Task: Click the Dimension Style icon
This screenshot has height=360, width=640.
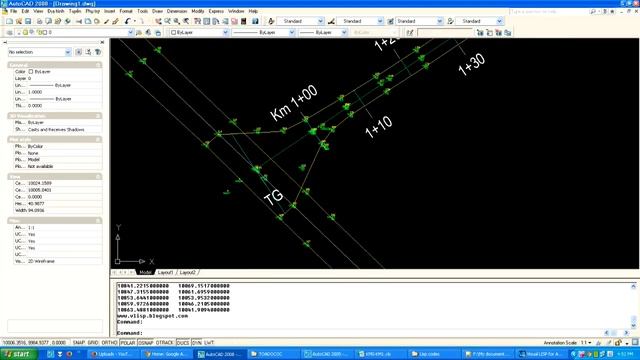Action: tap(331, 21)
